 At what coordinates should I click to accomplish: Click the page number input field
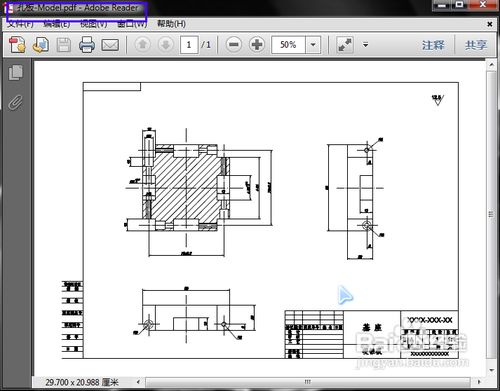pyautogui.click(x=189, y=45)
